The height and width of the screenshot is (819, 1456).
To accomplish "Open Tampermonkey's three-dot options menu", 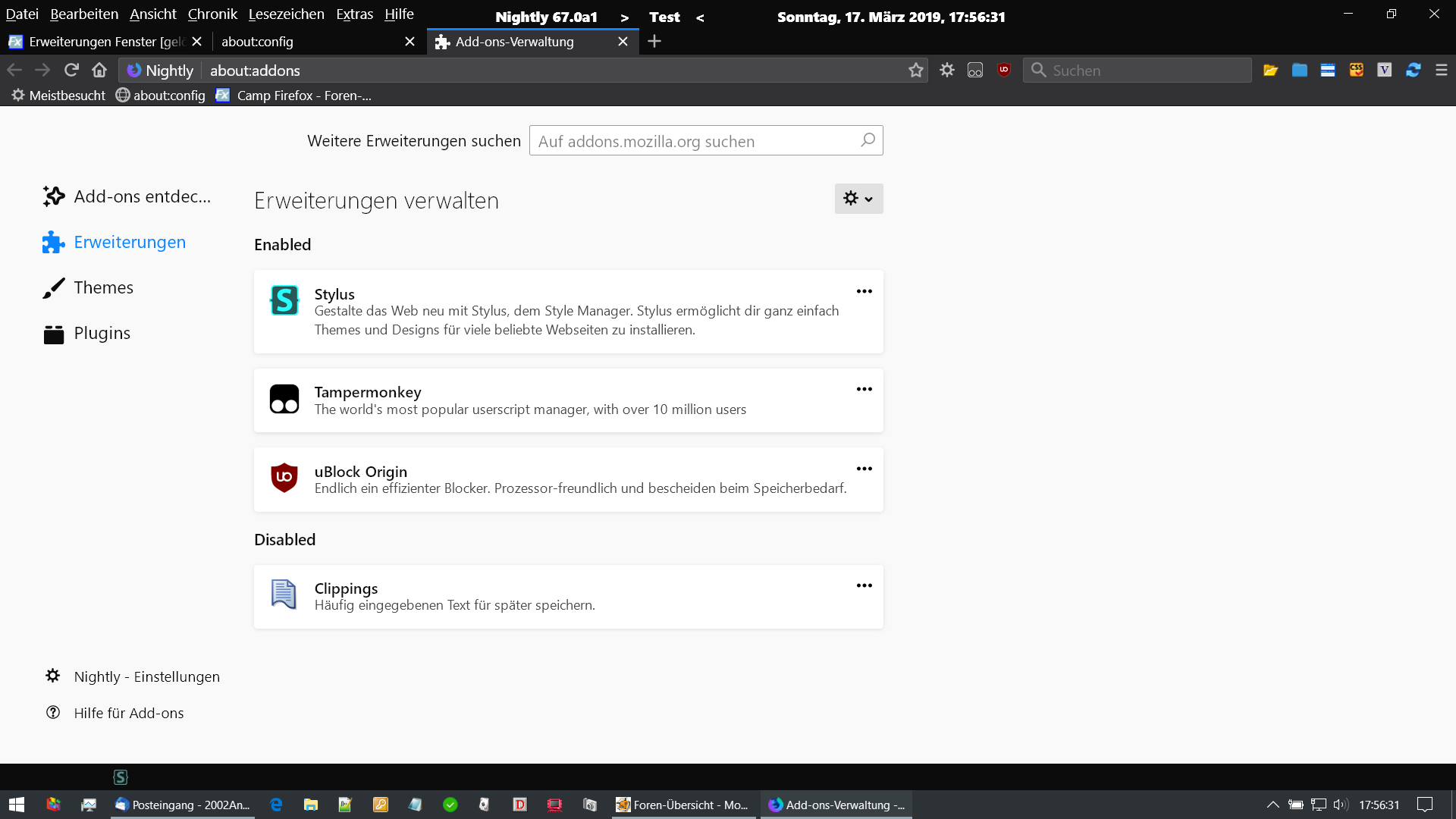I will (864, 389).
